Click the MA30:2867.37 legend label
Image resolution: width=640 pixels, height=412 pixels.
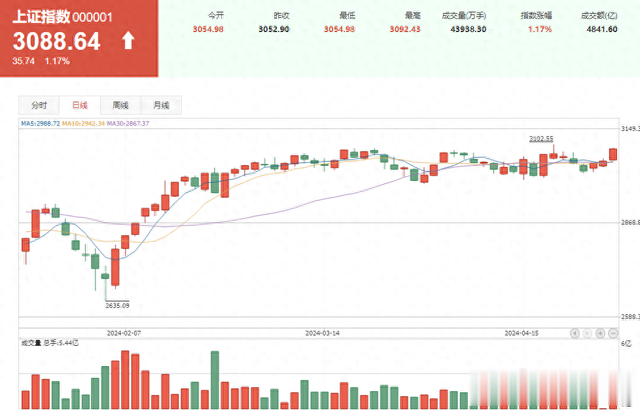(x=128, y=123)
